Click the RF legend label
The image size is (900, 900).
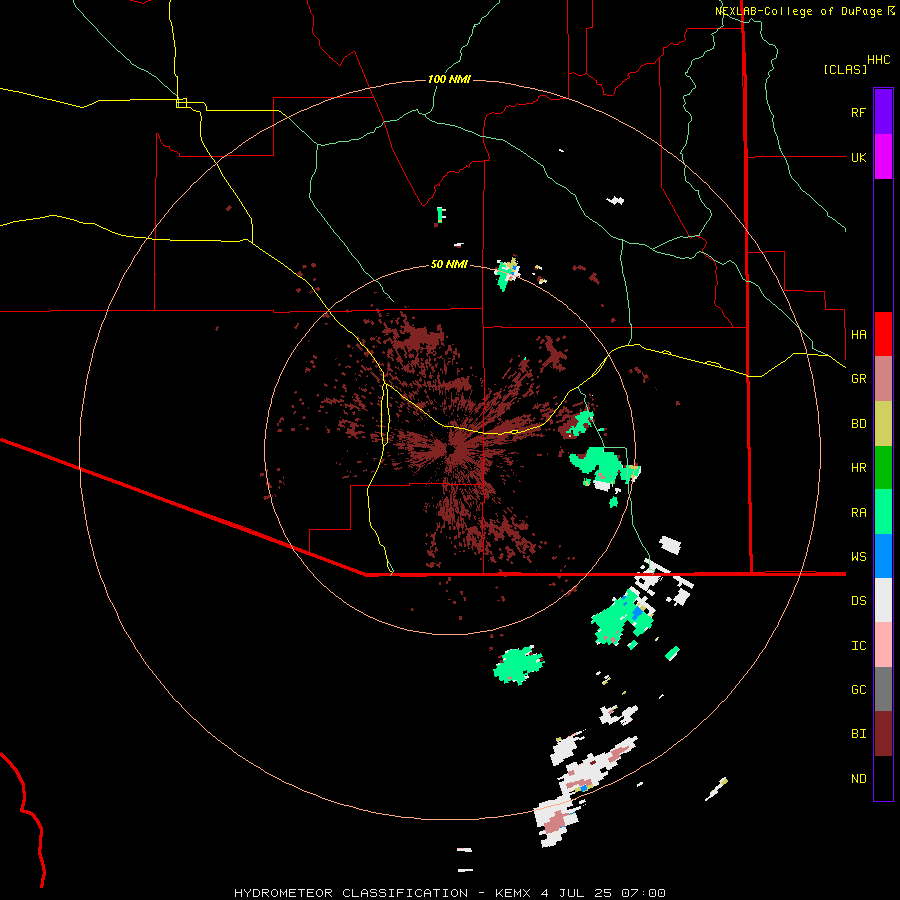tap(858, 112)
